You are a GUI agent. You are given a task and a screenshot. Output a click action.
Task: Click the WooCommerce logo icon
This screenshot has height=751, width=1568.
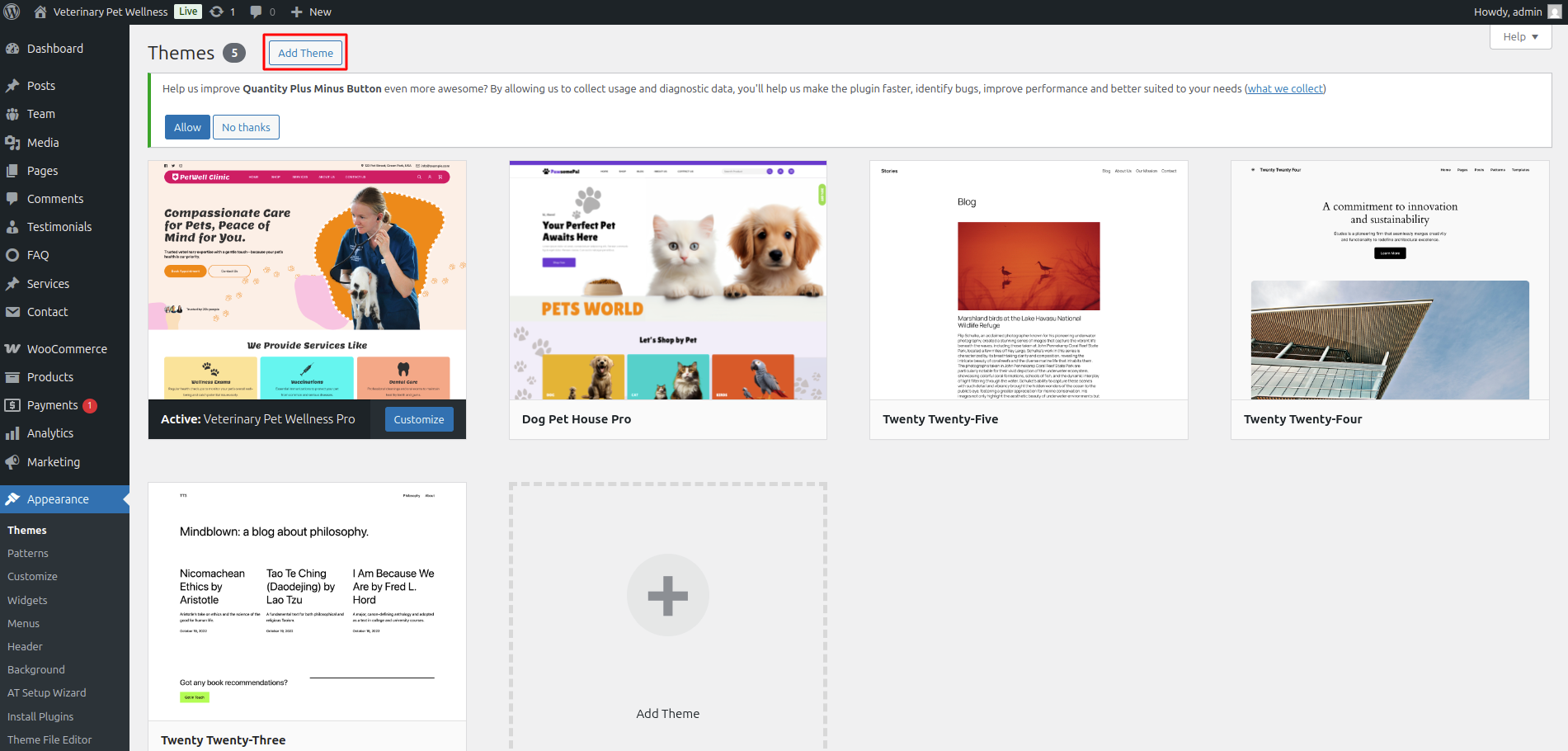pyautogui.click(x=12, y=349)
